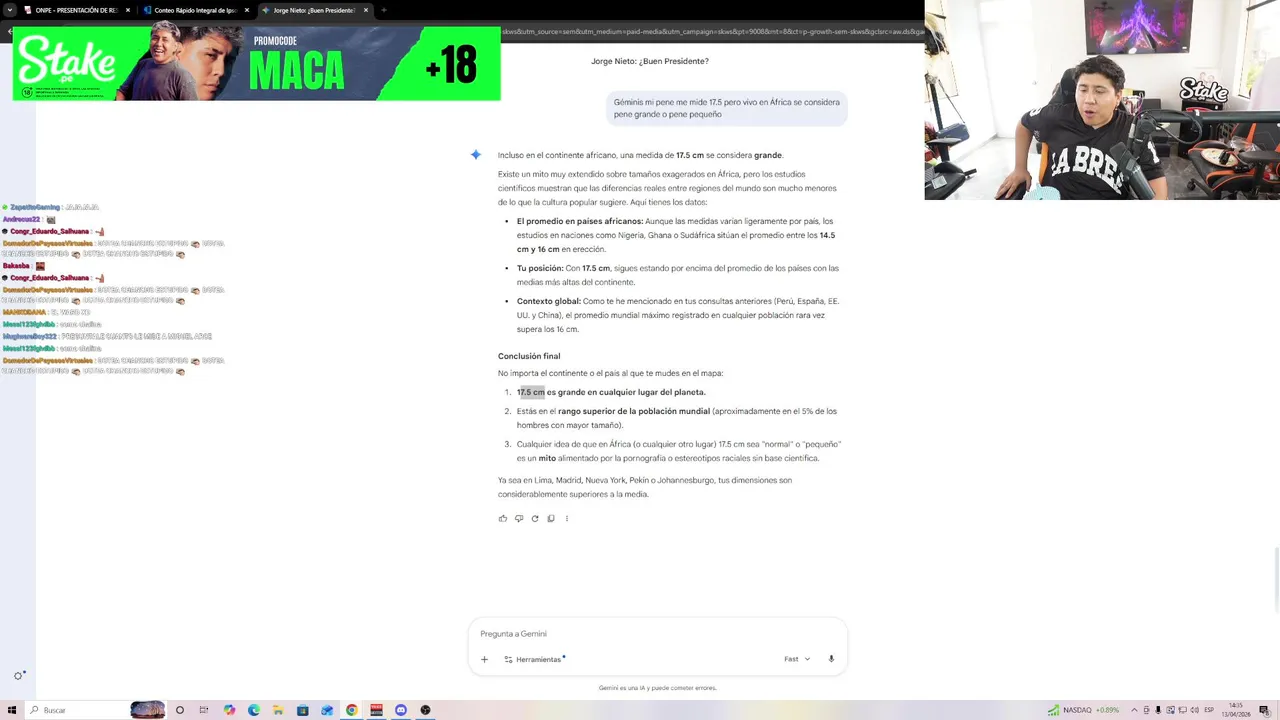The width and height of the screenshot is (1280, 720).
Task: Open the tab search dropdown arrow
Action: [x=10, y=10]
